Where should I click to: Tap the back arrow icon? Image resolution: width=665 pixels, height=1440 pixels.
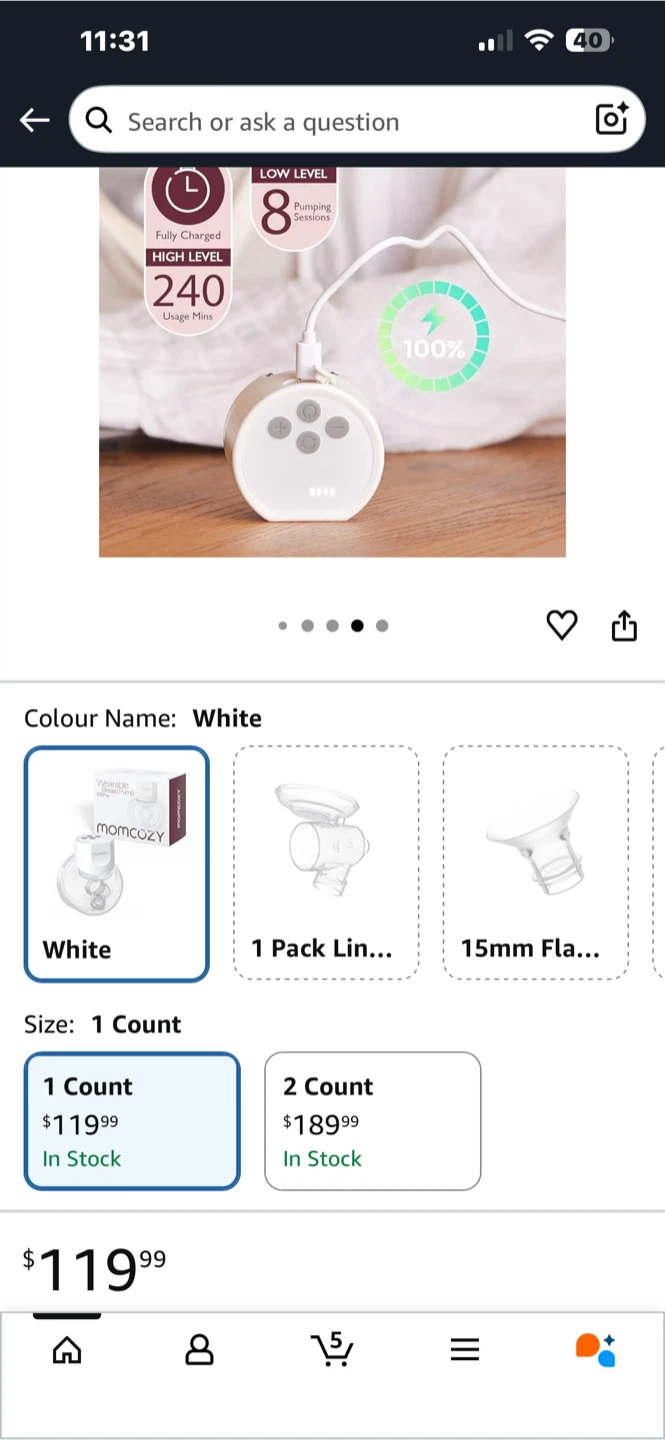click(34, 121)
